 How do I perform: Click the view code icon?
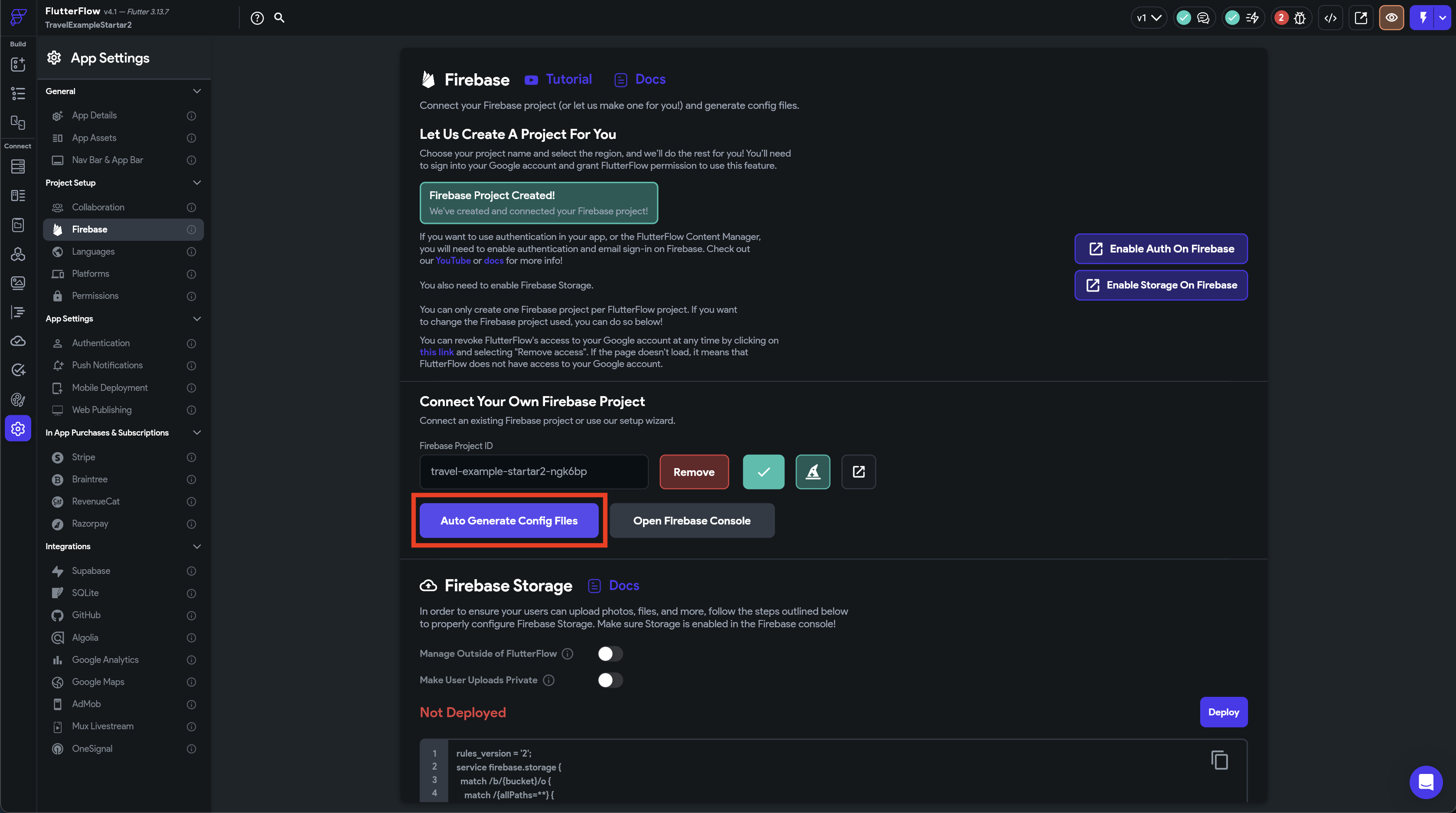(x=1330, y=18)
